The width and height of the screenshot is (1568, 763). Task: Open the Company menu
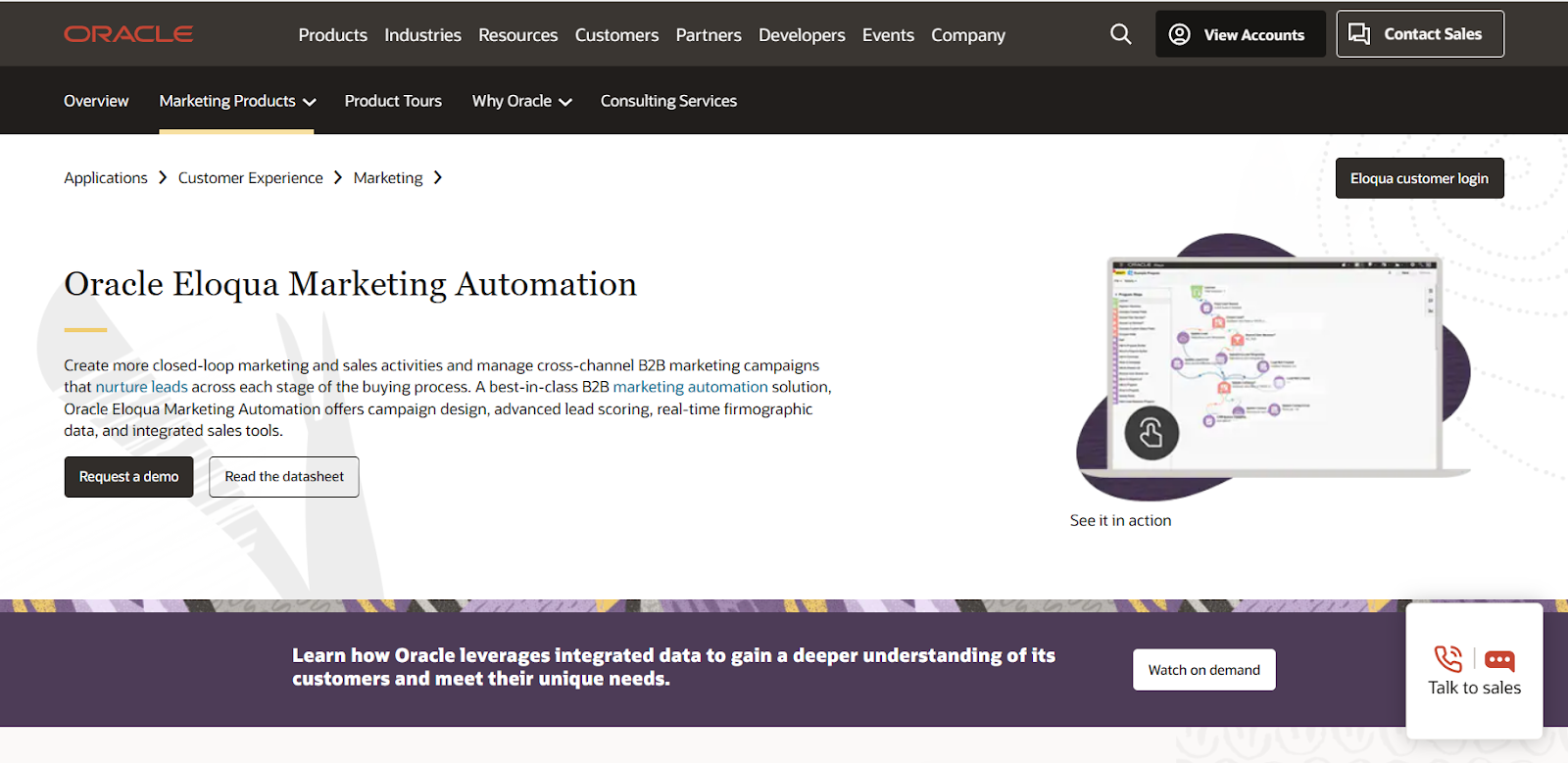tap(968, 35)
